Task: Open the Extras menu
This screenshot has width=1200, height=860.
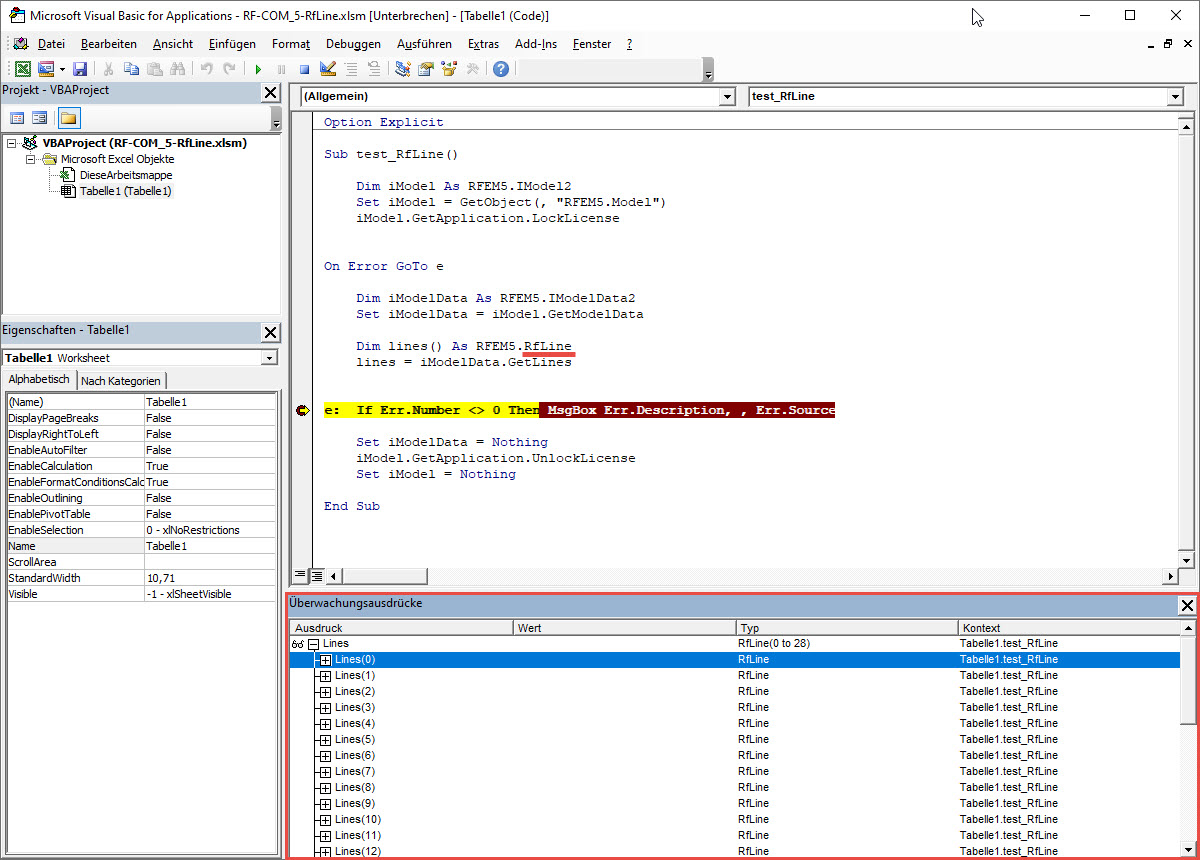Action: [483, 44]
